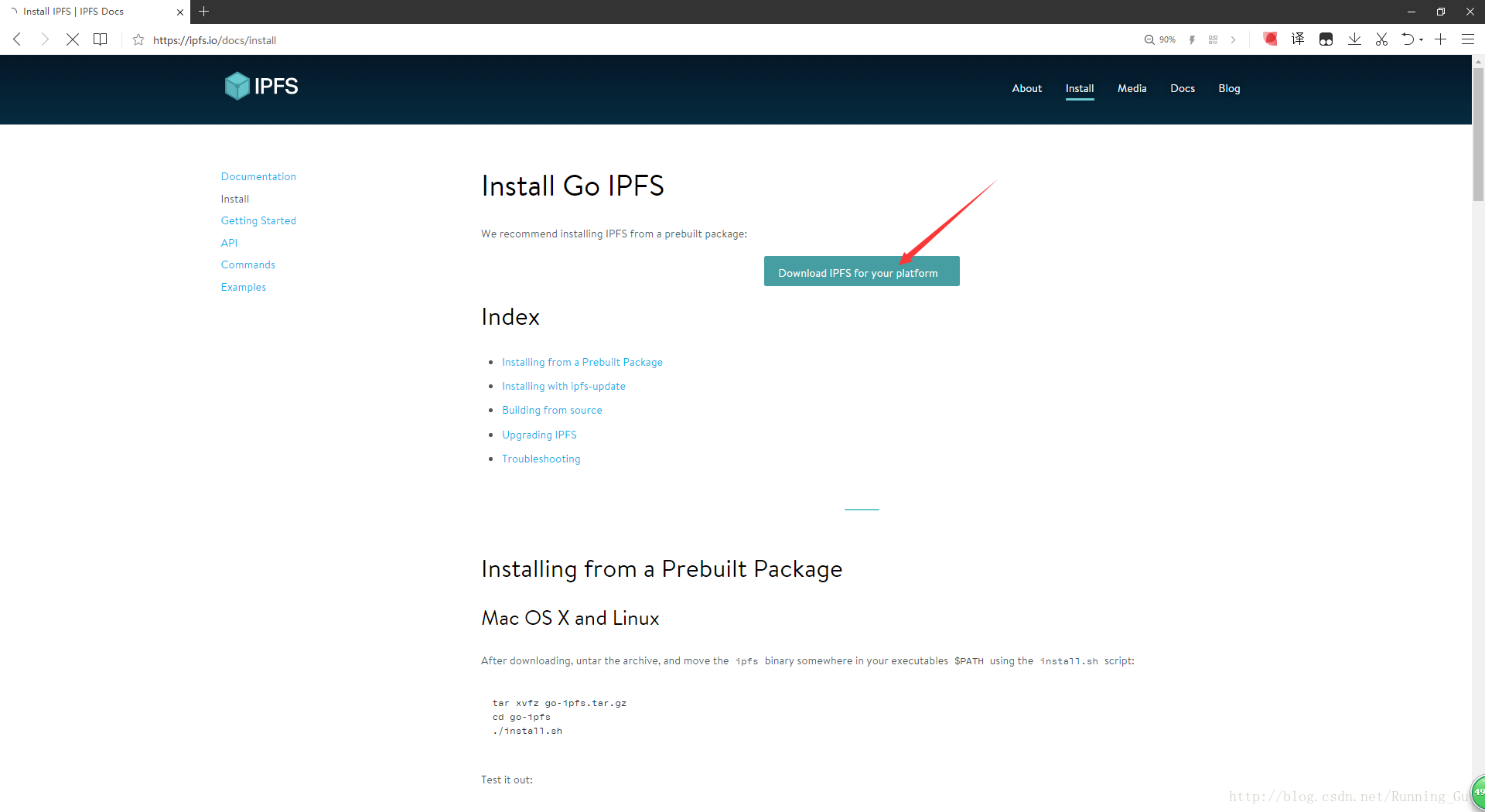Go forward to next page
The image size is (1485, 812).
coord(45,39)
